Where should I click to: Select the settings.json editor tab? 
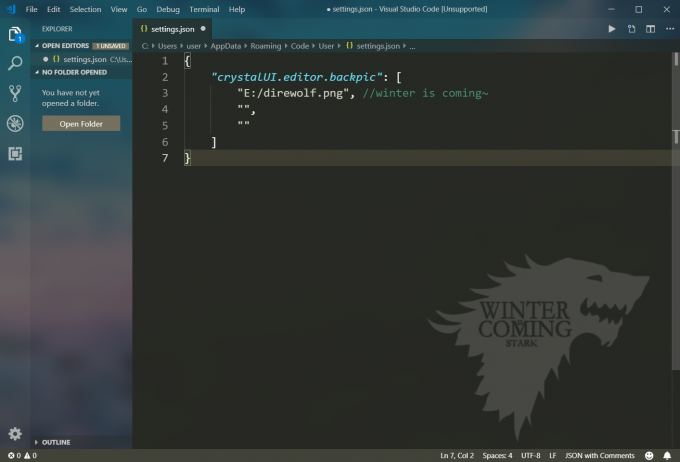172,29
